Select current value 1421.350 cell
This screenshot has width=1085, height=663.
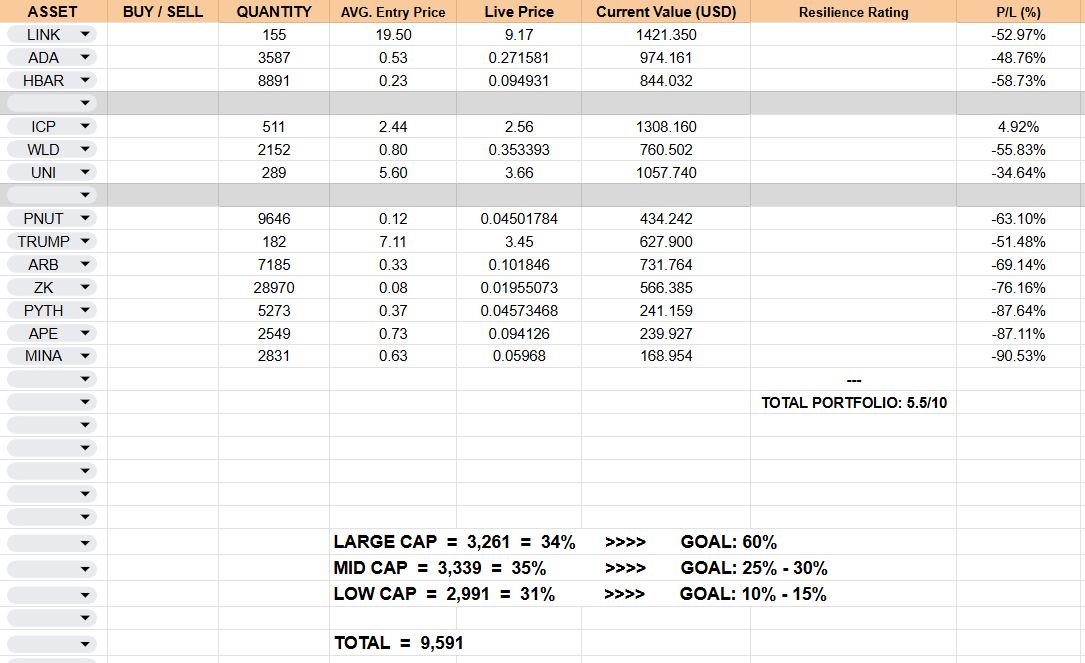pyautogui.click(x=666, y=35)
